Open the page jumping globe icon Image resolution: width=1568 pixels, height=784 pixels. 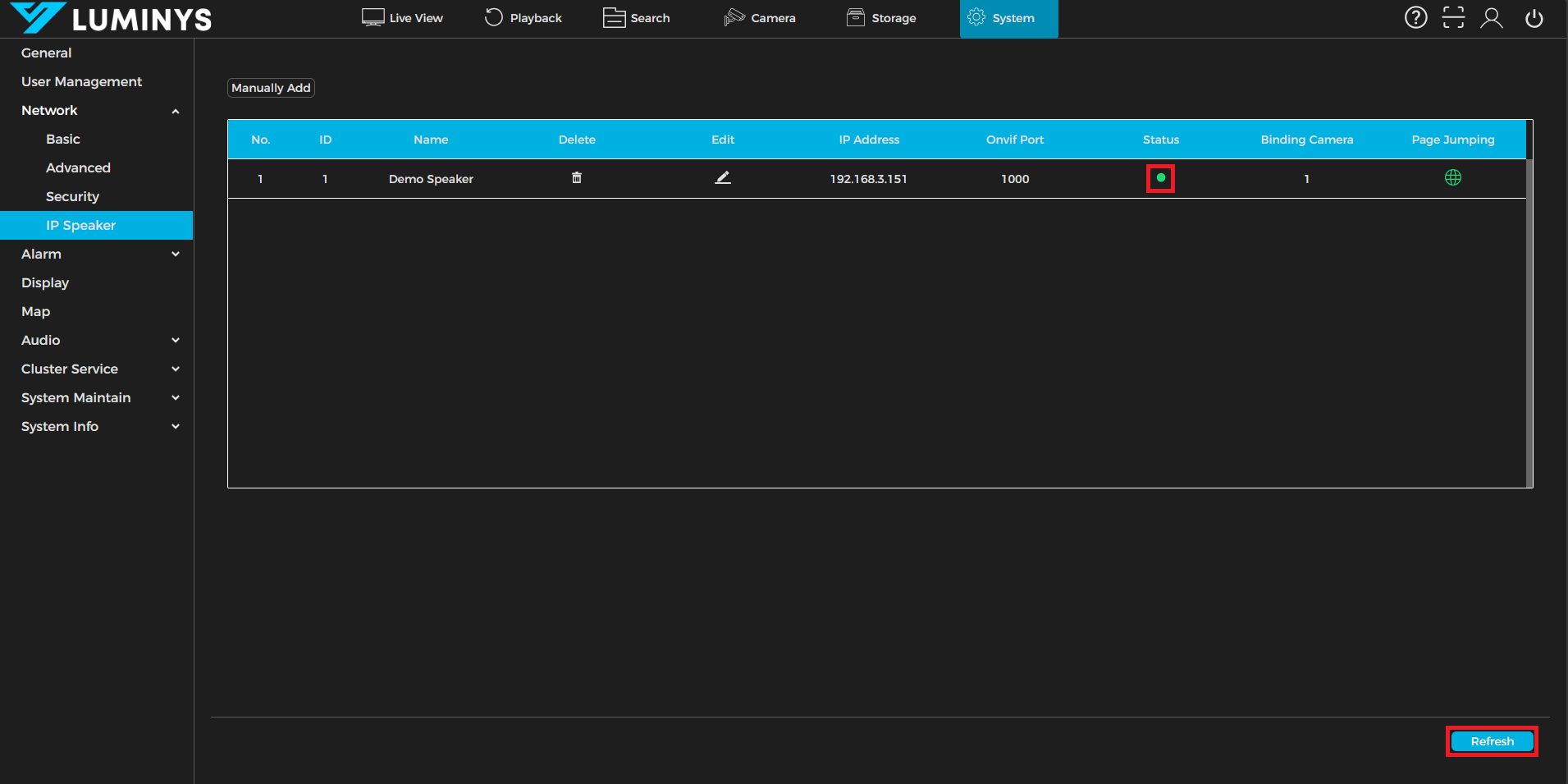[x=1452, y=178]
